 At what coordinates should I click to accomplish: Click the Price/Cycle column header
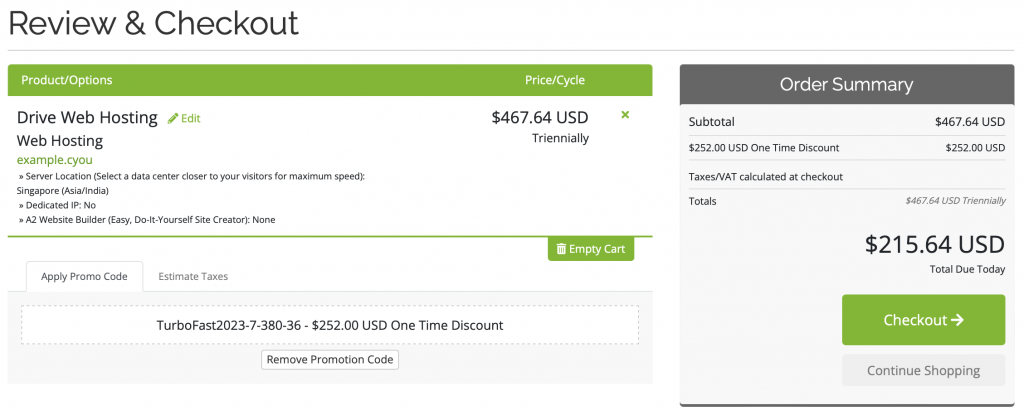[555, 80]
